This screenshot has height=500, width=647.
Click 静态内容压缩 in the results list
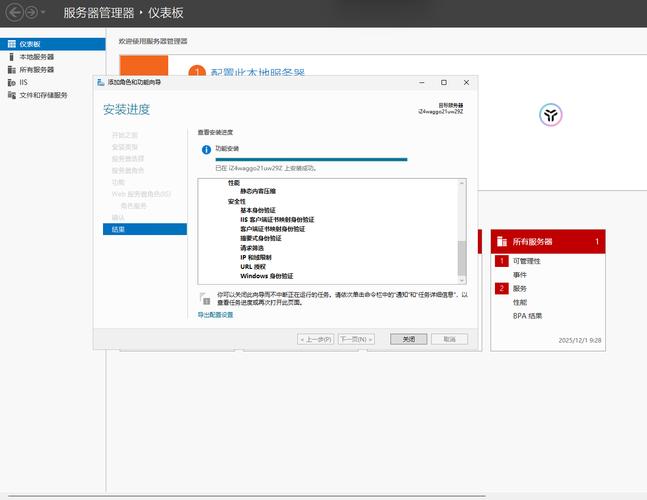258,191
